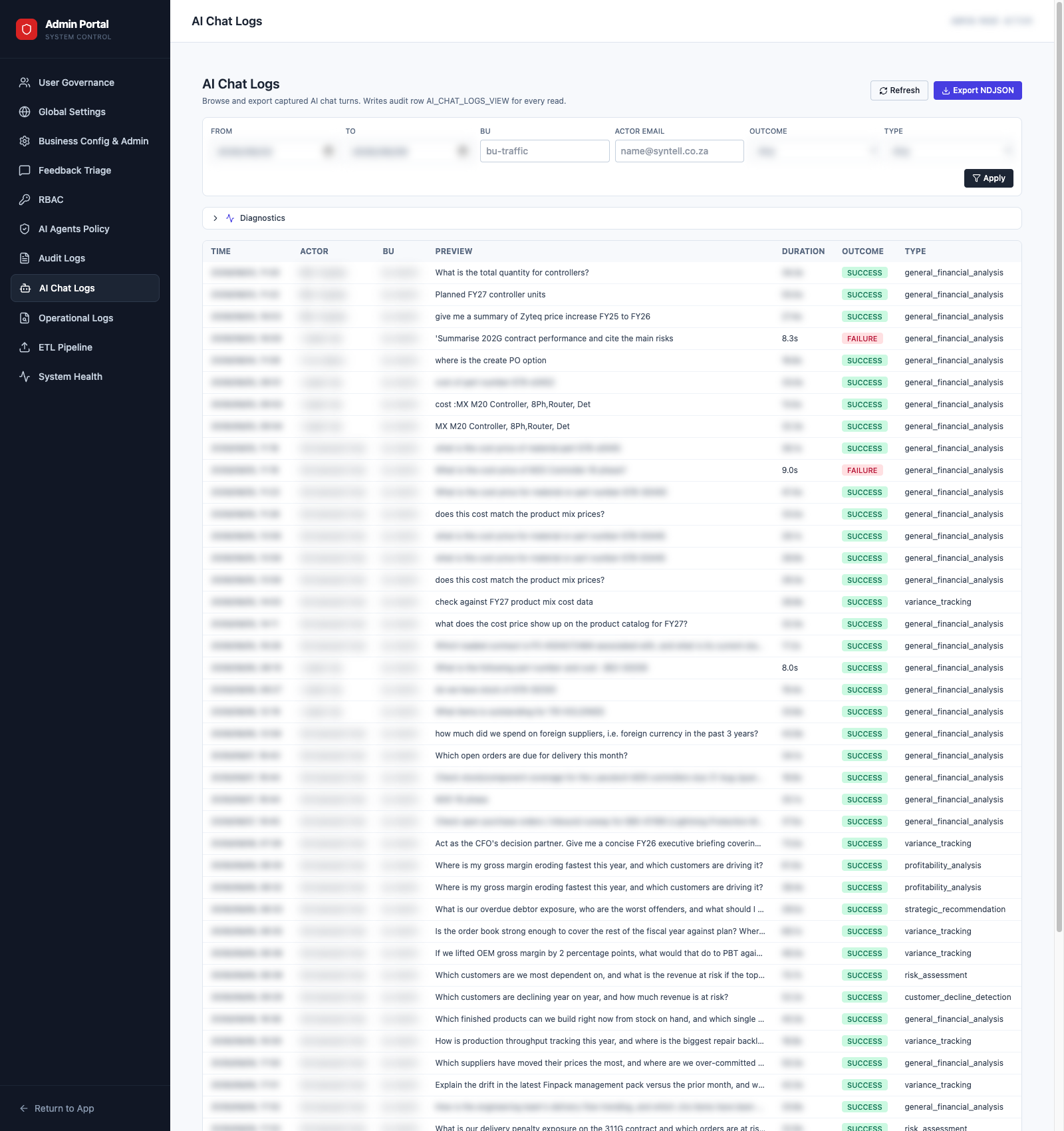The width and height of the screenshot is (1064, 1131).
Task: Click 'Act as the CFO's decision partner' row
Action: click(x=612, y=844)
